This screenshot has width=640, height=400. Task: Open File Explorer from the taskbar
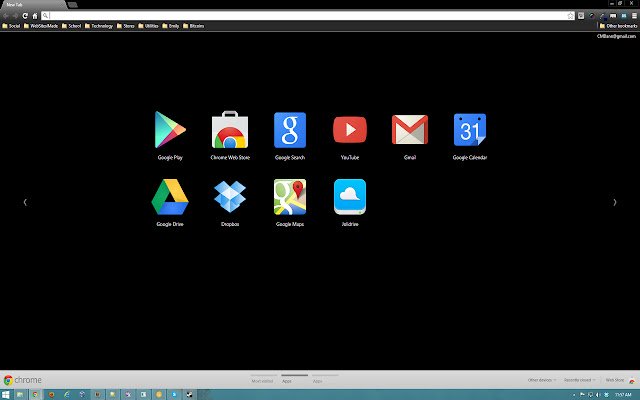point(20,394)
